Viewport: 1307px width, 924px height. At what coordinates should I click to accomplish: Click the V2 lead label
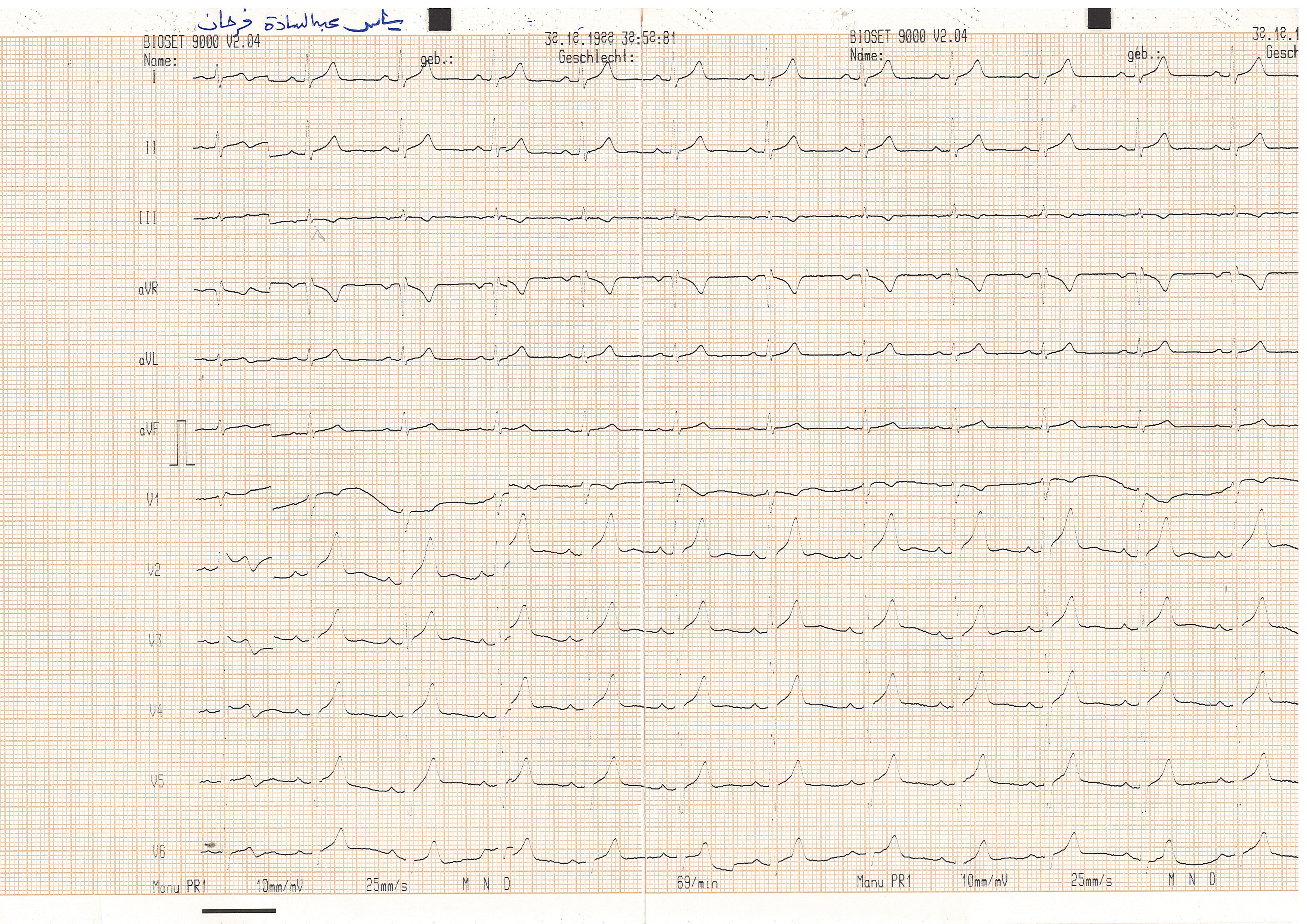(154, 570)
